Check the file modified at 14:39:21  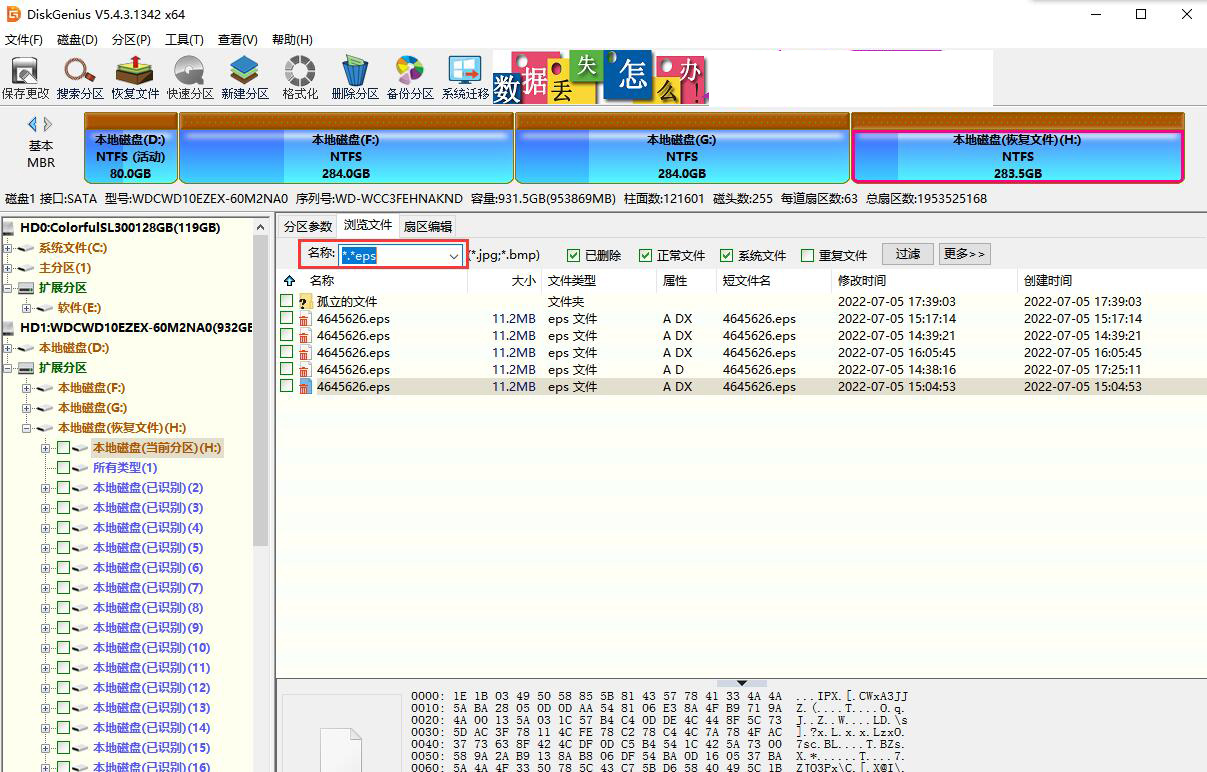(287, 335)
